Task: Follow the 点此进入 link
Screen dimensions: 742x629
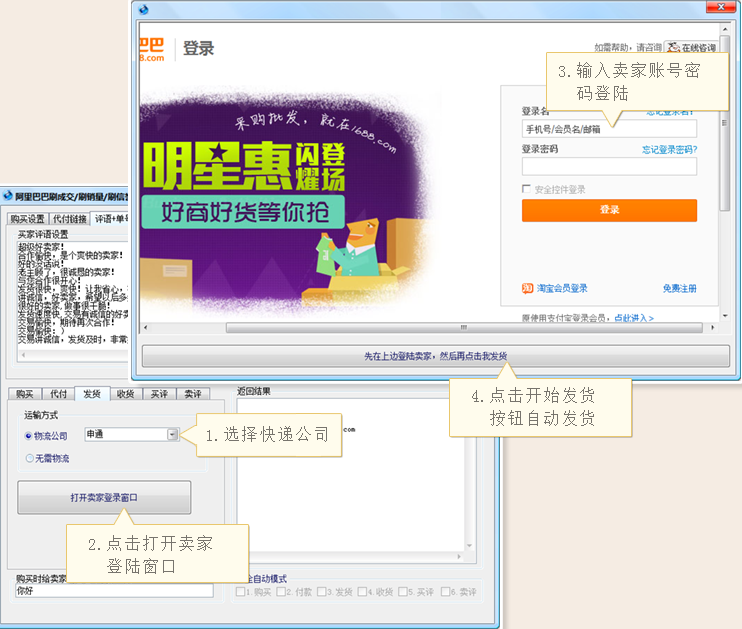Action: 634,318
